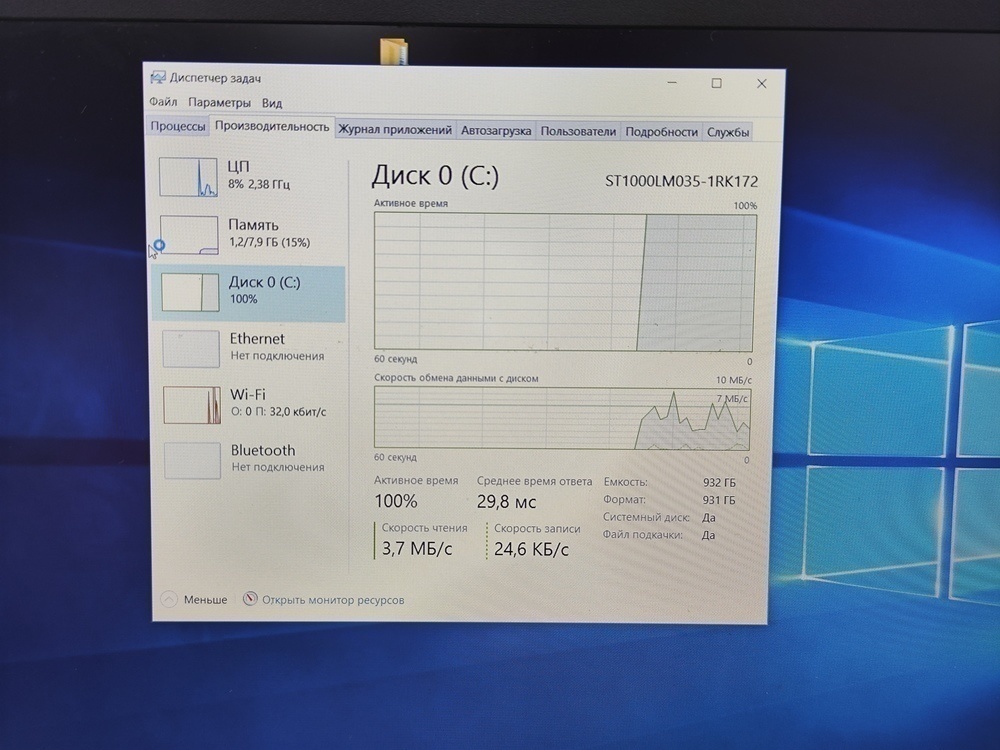Image resolution: width=1000 pixels, height=750 pixels.
Task: Click the 8% 2,38 ГГц CPU value
Action: tap(258, 184)
